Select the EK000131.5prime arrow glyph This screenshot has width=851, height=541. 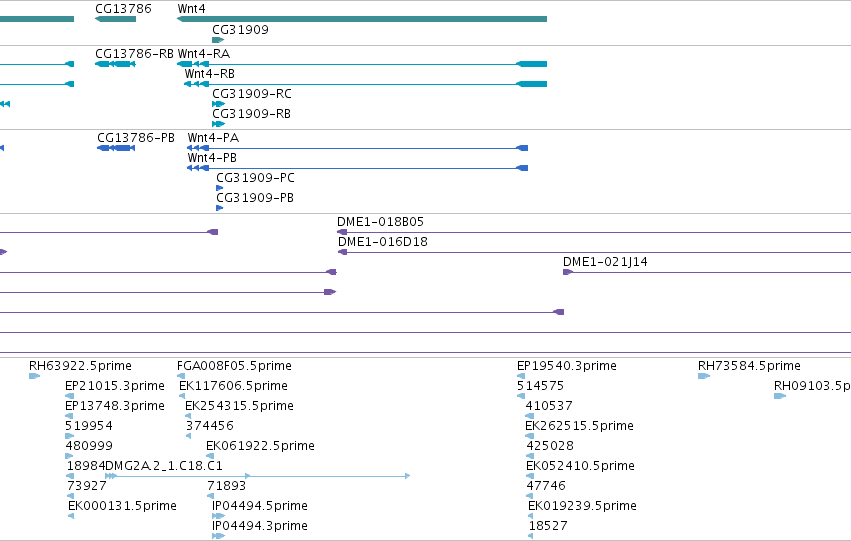[x=71, y=515]
